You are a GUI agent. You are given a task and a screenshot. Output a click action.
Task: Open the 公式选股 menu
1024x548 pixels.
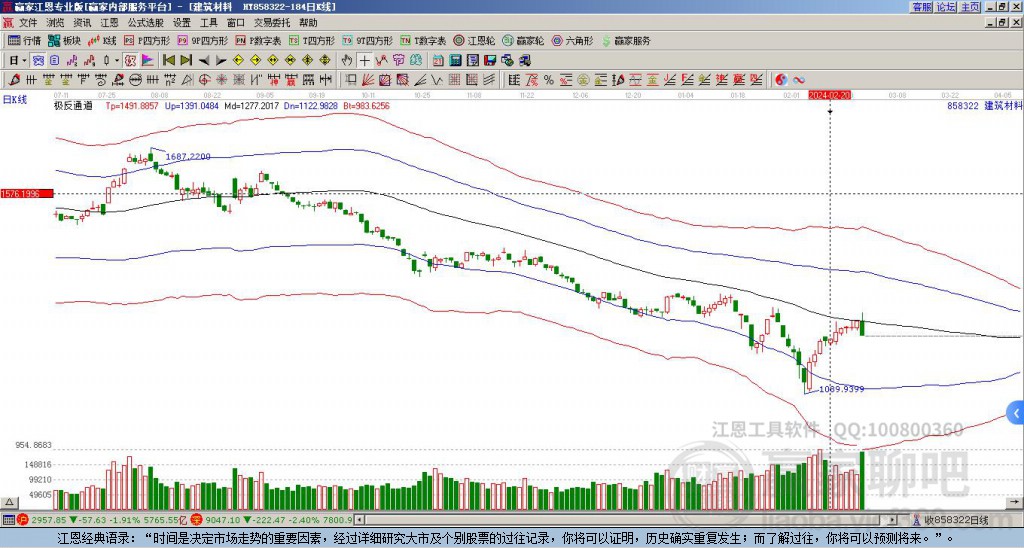click(x=146, y=23)
